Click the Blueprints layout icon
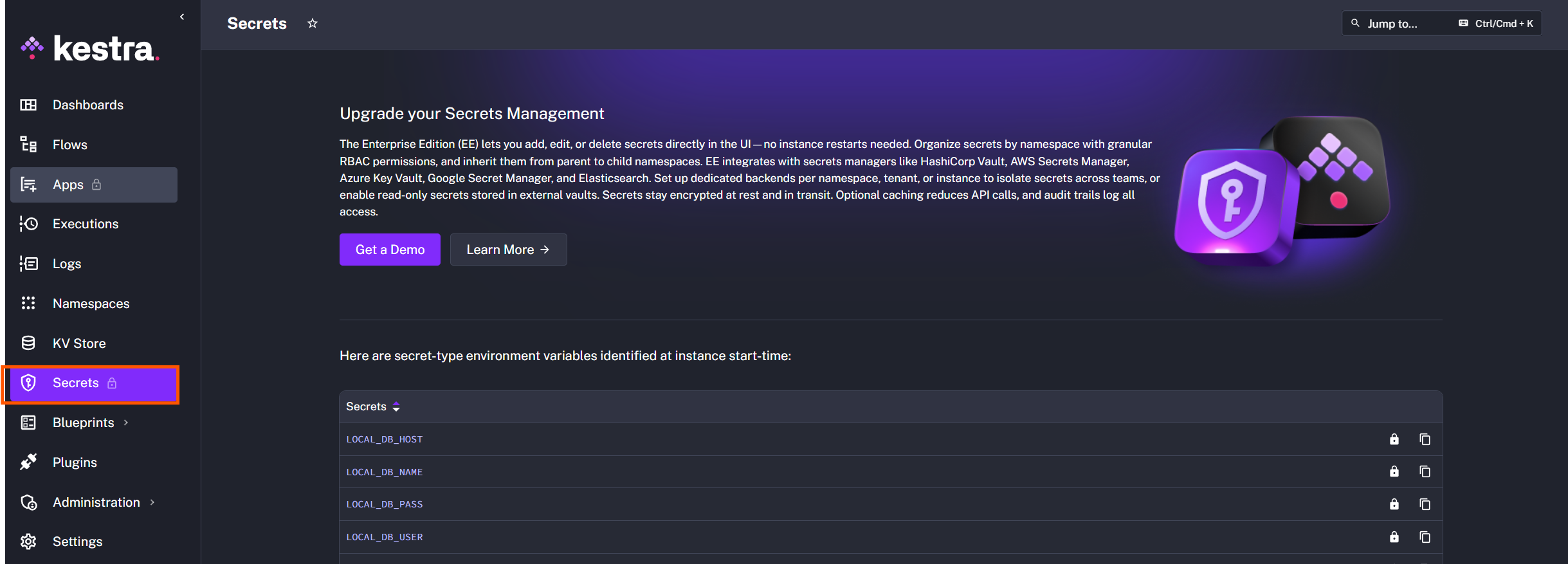 (28, 423)
